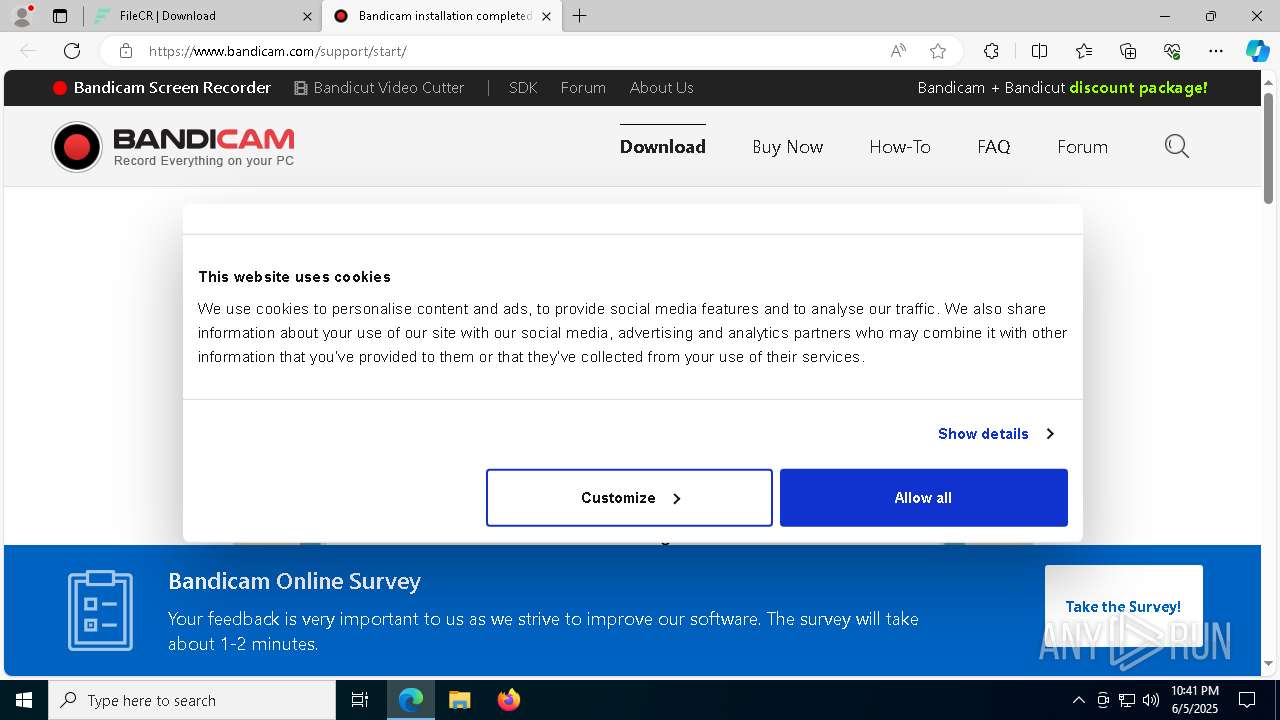Open the taskbar clock and date

(x=1195, y=700)
